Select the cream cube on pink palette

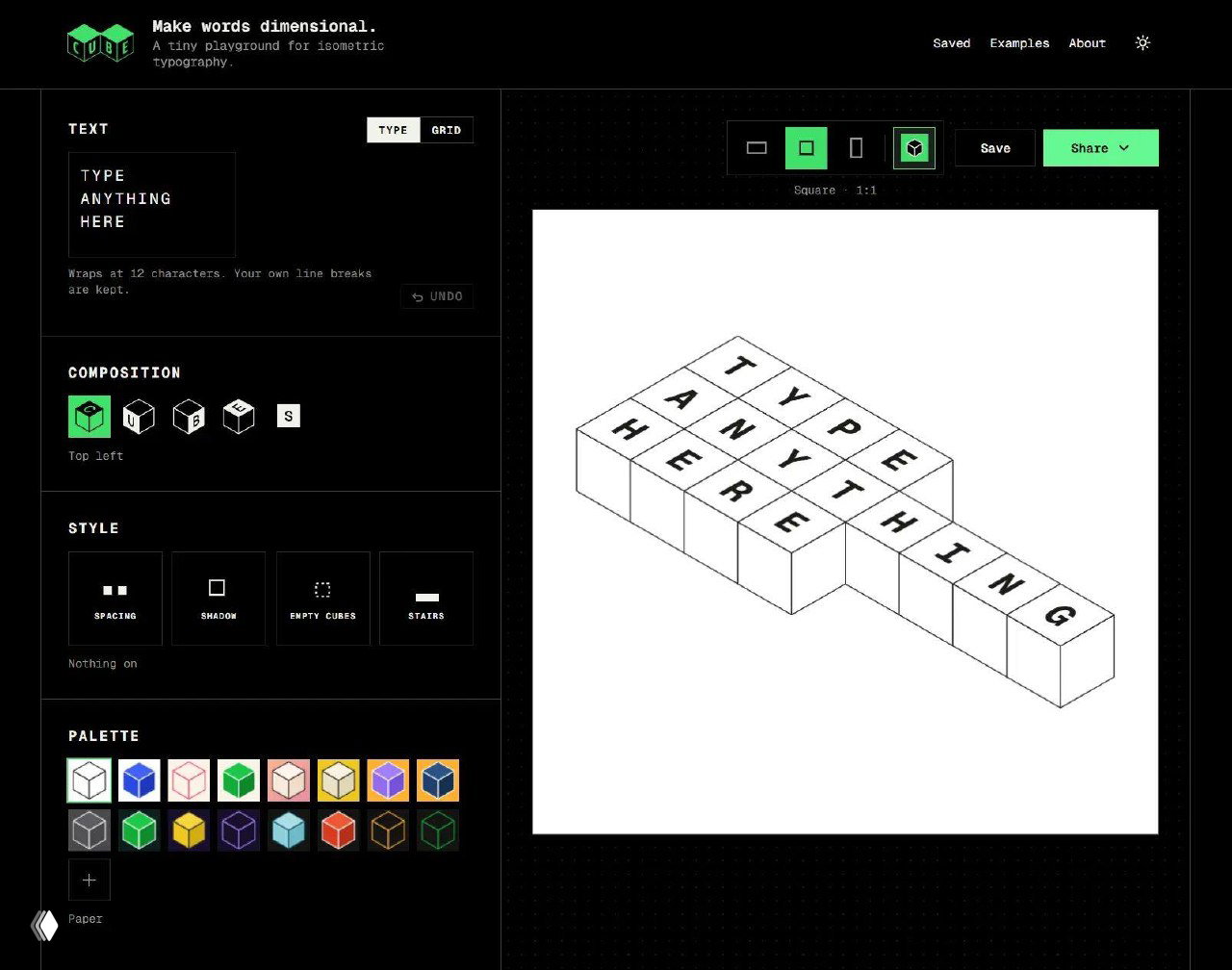point(289,780)
